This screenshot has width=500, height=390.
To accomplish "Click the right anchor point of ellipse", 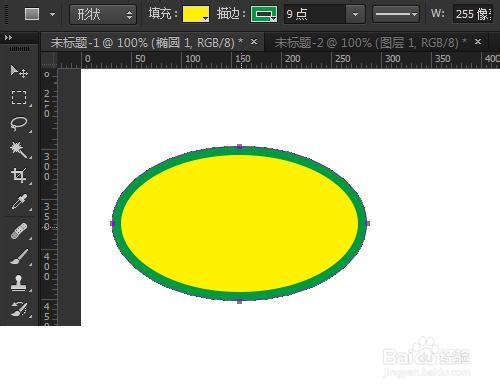I will coord(367,223).
